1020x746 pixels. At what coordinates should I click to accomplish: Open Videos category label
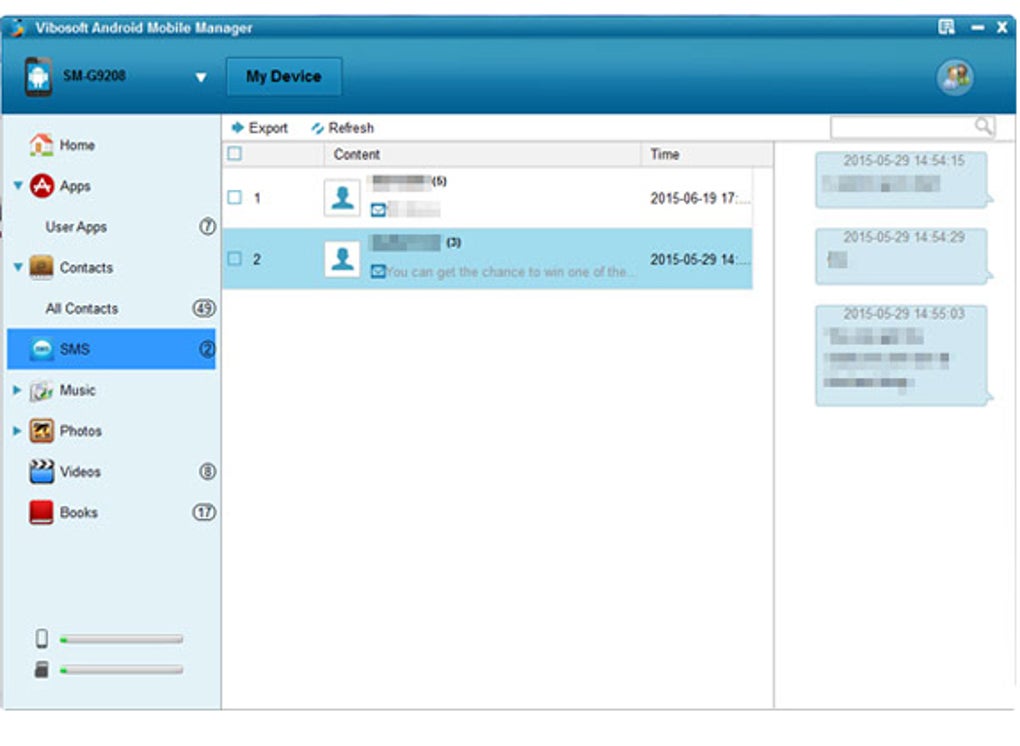(x=80, y=472)
